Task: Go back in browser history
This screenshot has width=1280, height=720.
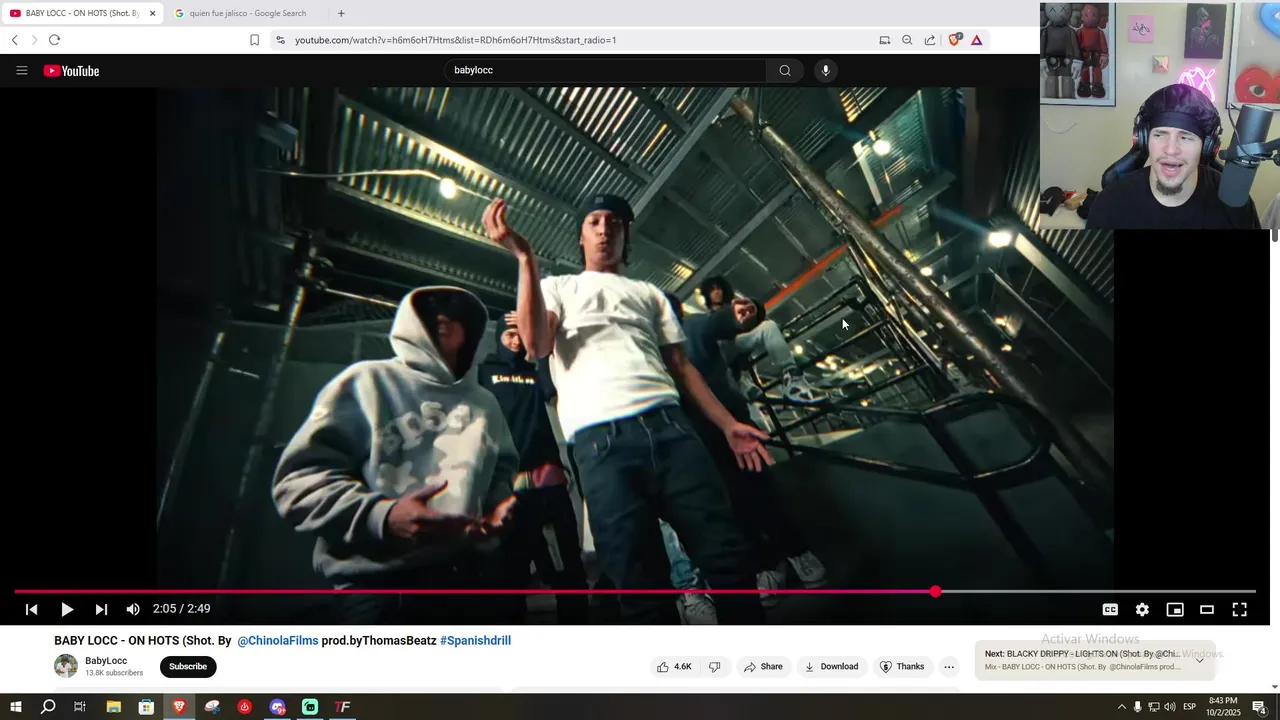Action: click(x=15, y=40)
